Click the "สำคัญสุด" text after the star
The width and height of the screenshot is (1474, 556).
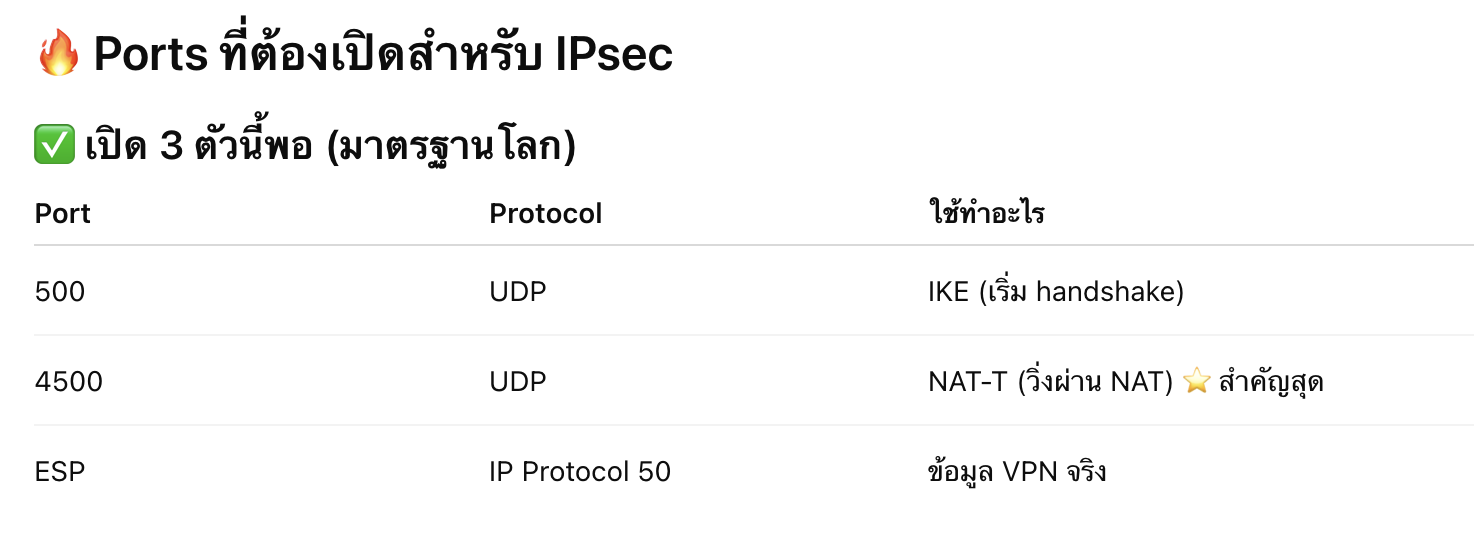click(1271, 382)
